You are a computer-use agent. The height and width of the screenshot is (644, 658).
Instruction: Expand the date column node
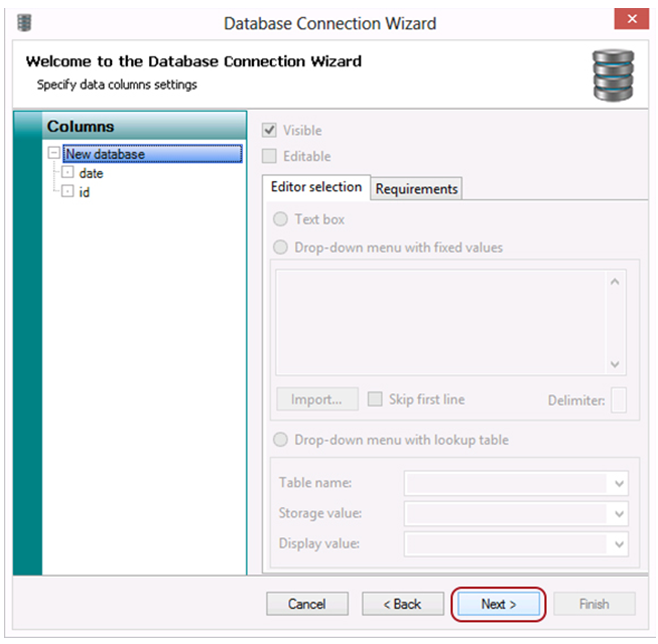pos(68,172)
